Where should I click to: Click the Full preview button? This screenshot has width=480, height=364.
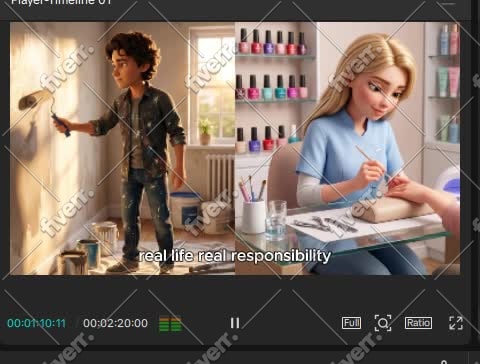point(351,323)
